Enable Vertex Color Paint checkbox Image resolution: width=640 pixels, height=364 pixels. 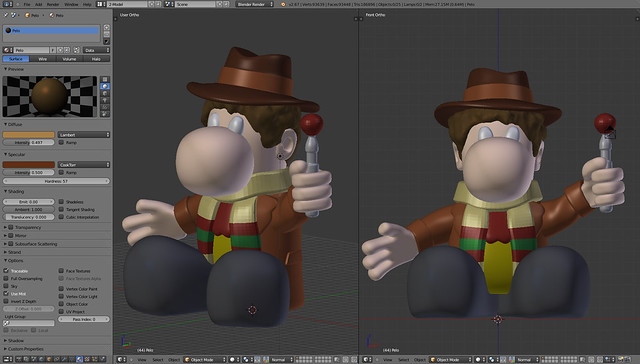pos(61,289)
